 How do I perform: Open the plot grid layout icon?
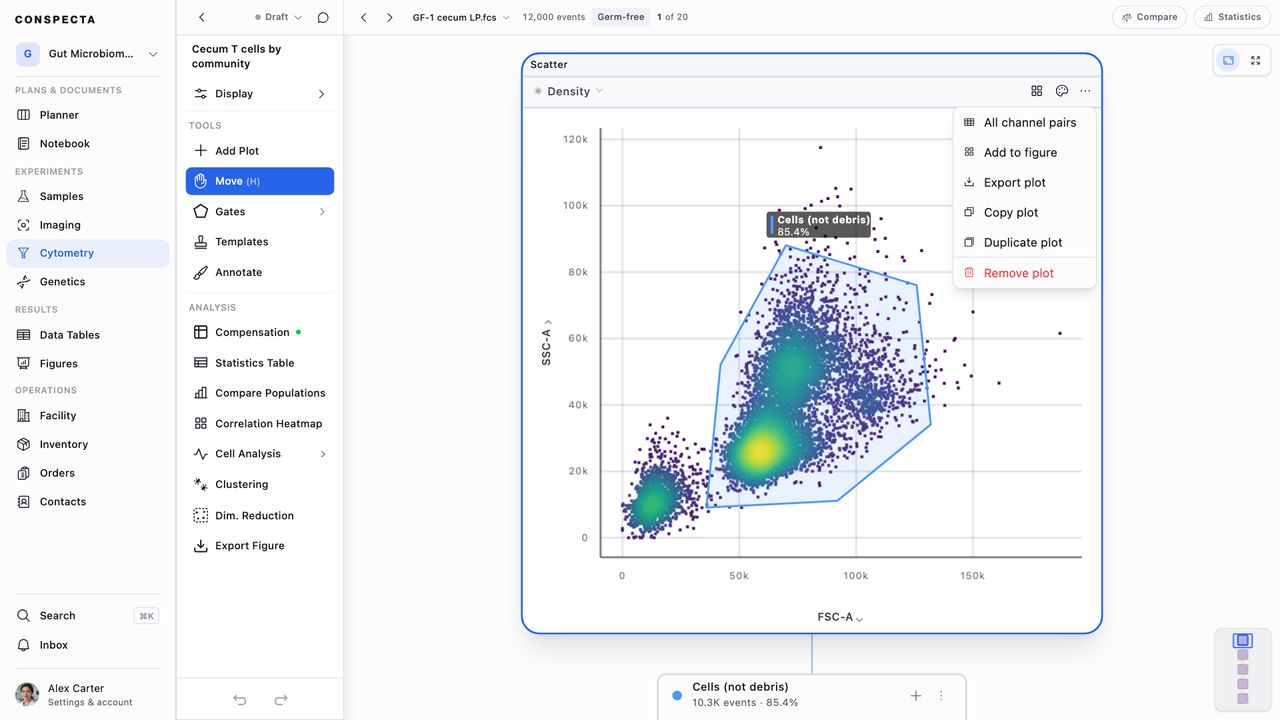(1037, 91)
